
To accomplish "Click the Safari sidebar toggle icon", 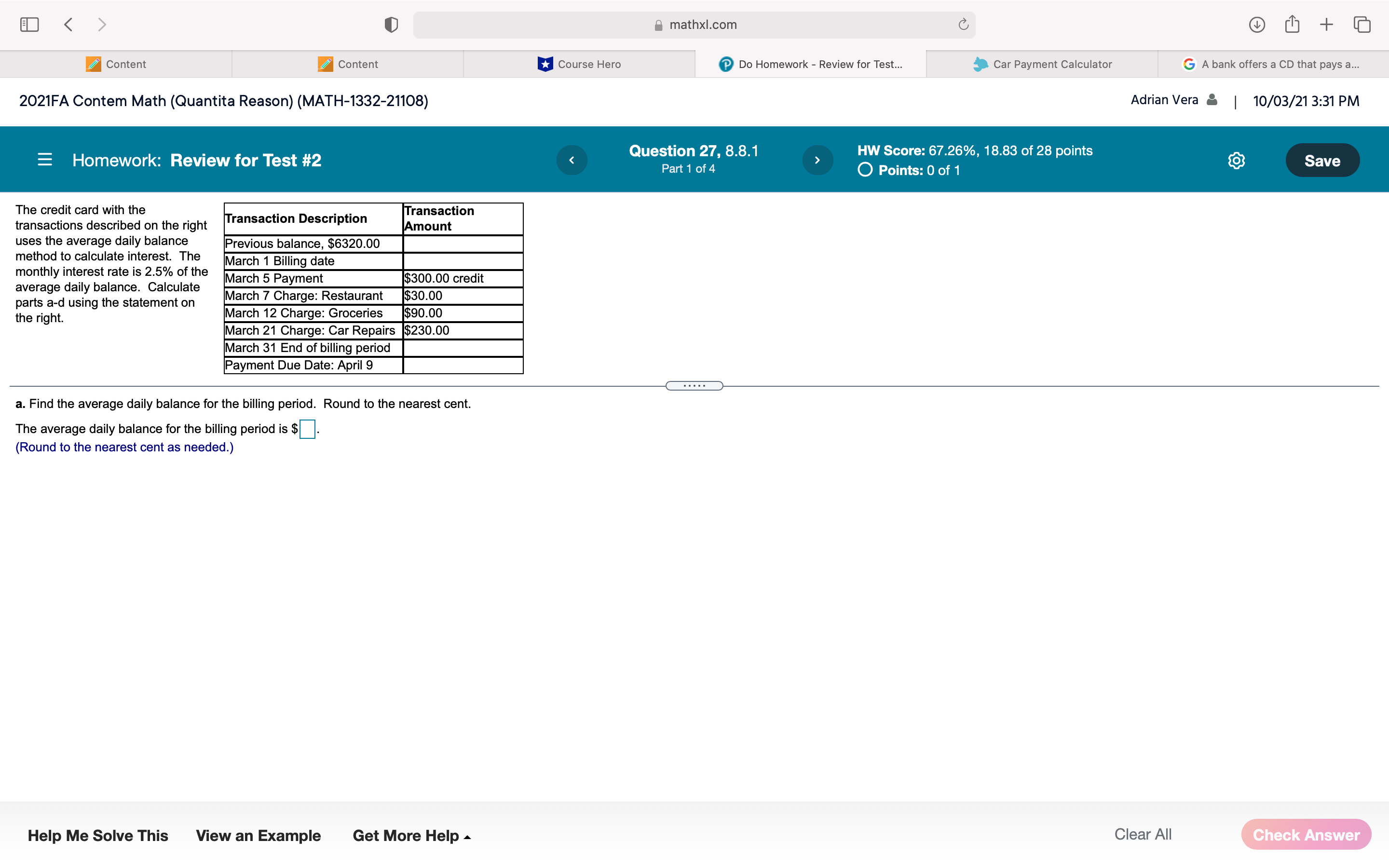I will coord(29,25).
